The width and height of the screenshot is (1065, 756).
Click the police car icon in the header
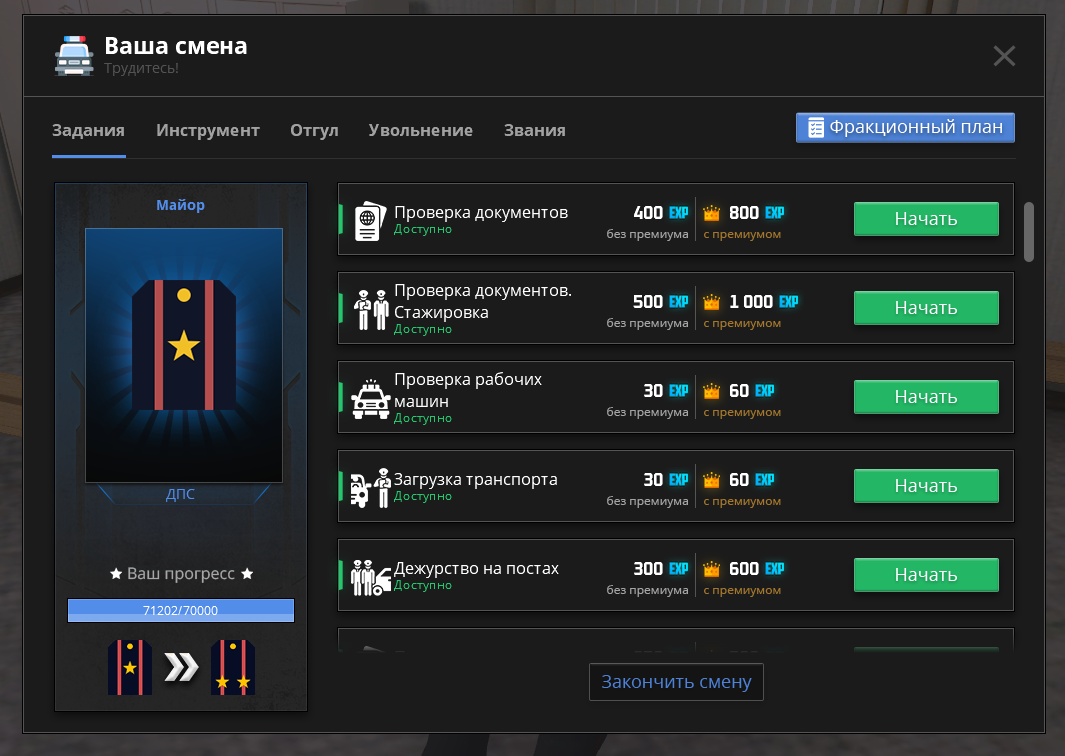pyautogui.click(x=74, y=56)
